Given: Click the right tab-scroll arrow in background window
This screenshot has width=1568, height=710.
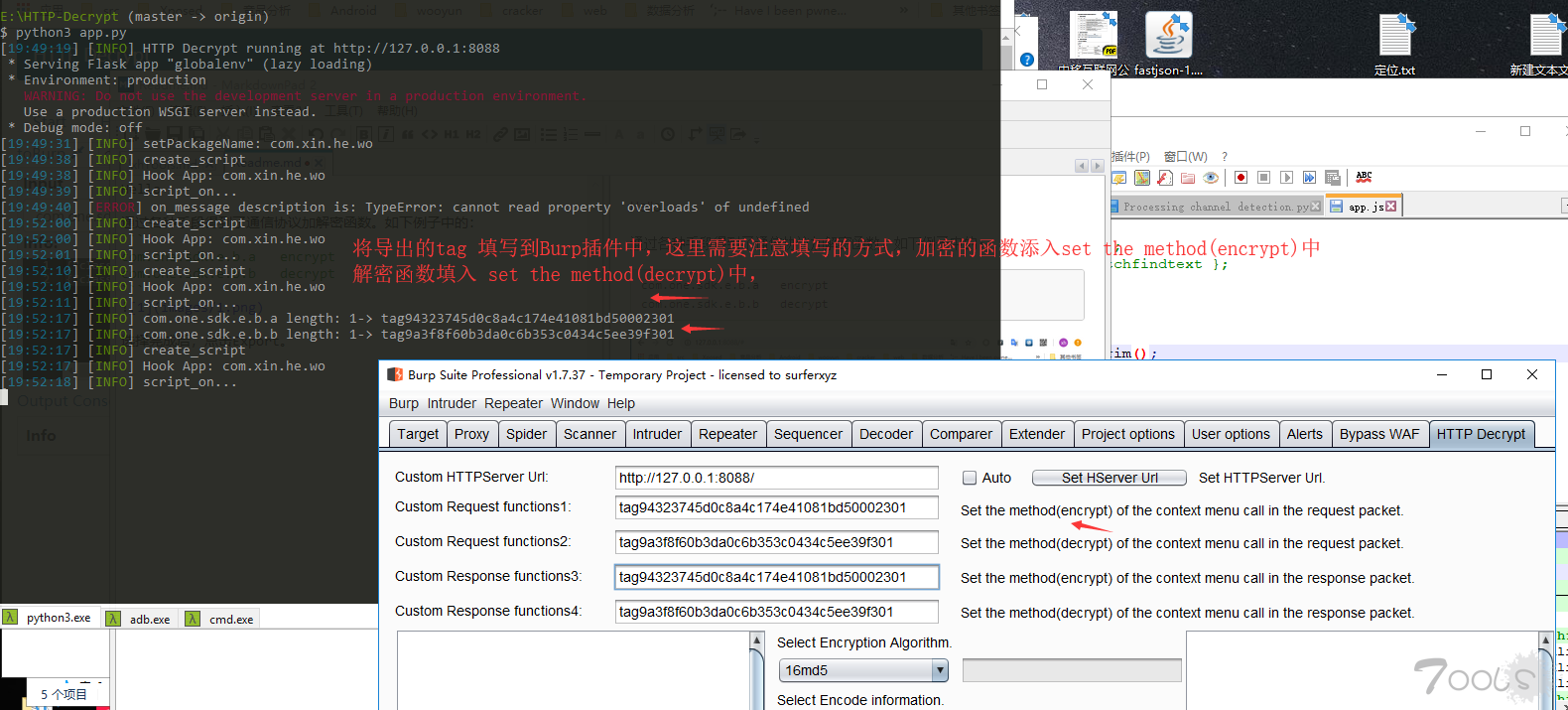Looking at the screenshot, I should [x=1098, y=166].
